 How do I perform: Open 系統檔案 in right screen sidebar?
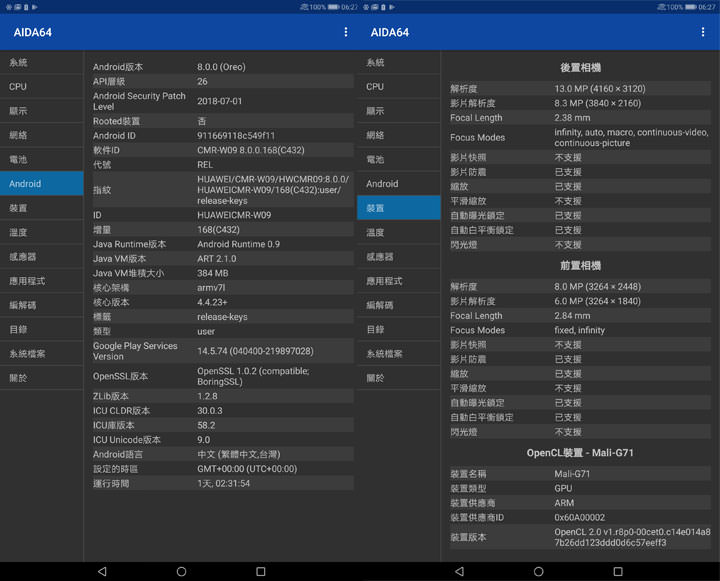pyautogui.click(x=399, y=354)
